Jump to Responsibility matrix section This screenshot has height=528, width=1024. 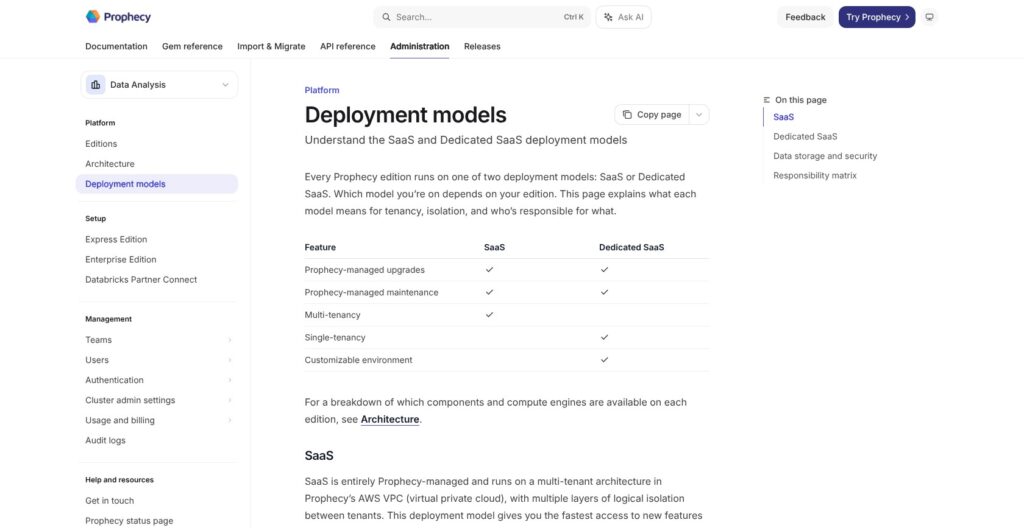(815, 176)
